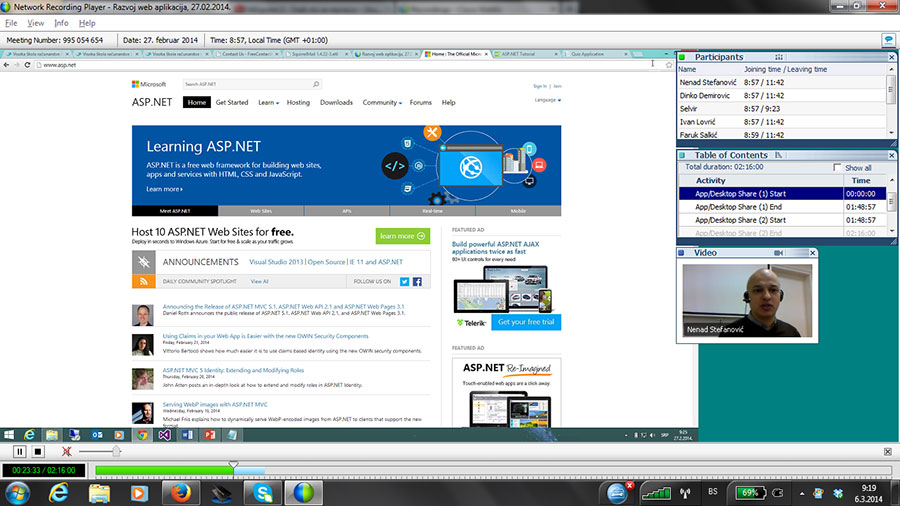The height and width of the screenshot is (506, 900).
Task: Click the shared browser reload icon
Action: (x=27, y=65)
